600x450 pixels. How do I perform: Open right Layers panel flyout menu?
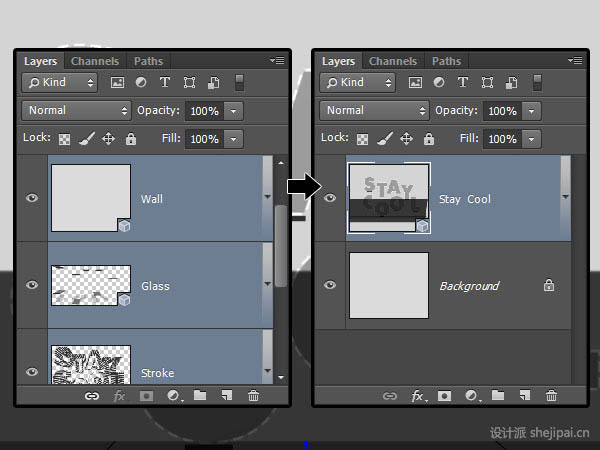pos(575,60)
